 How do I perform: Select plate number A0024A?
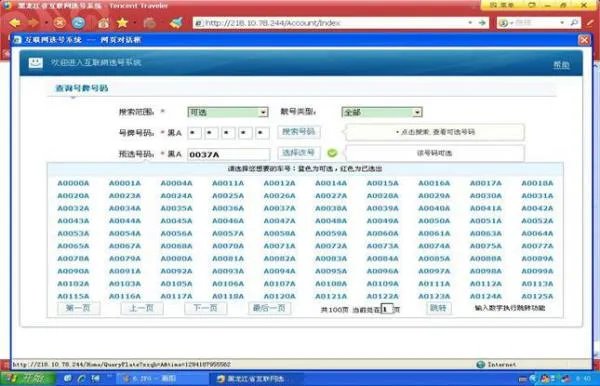coord(176,196)
